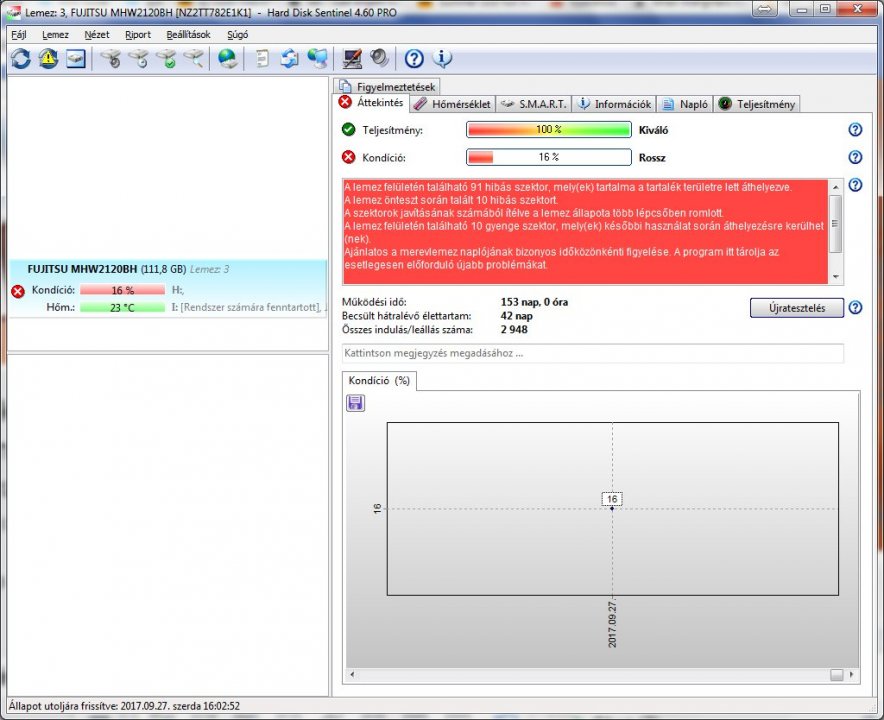Open the disk panel toolbar icon
Viewport: 884px width, 720px height.
click(76, 59)
